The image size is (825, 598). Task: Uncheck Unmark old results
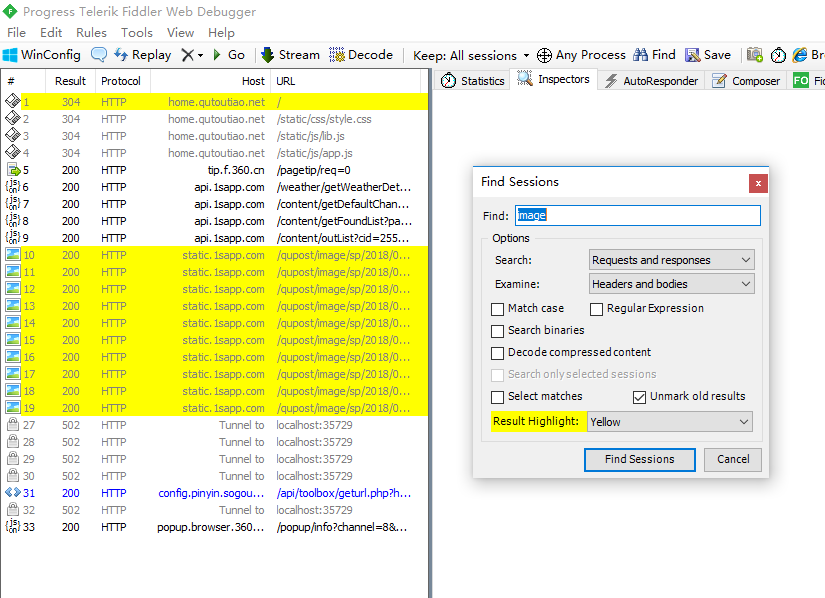click(x=640, y=397)
